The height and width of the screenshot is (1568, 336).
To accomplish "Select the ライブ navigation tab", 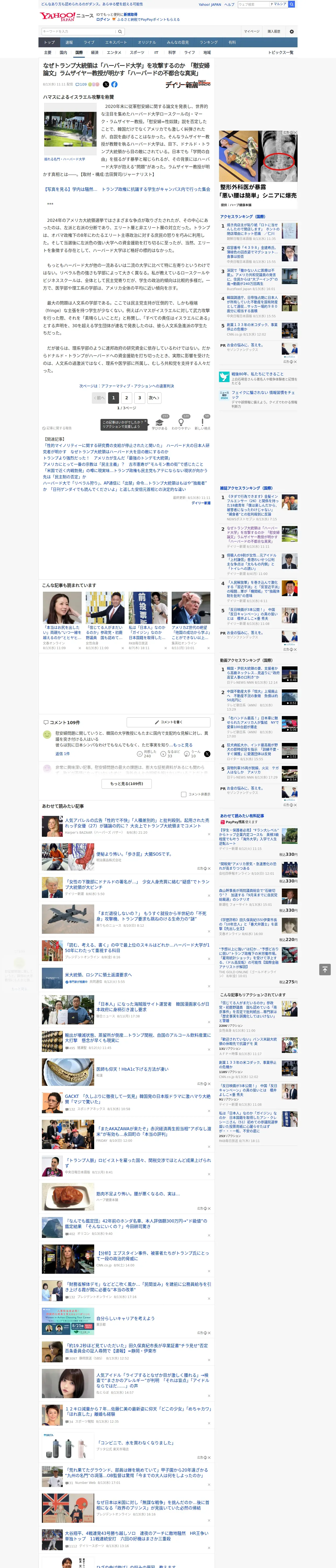I will point(89,43).
